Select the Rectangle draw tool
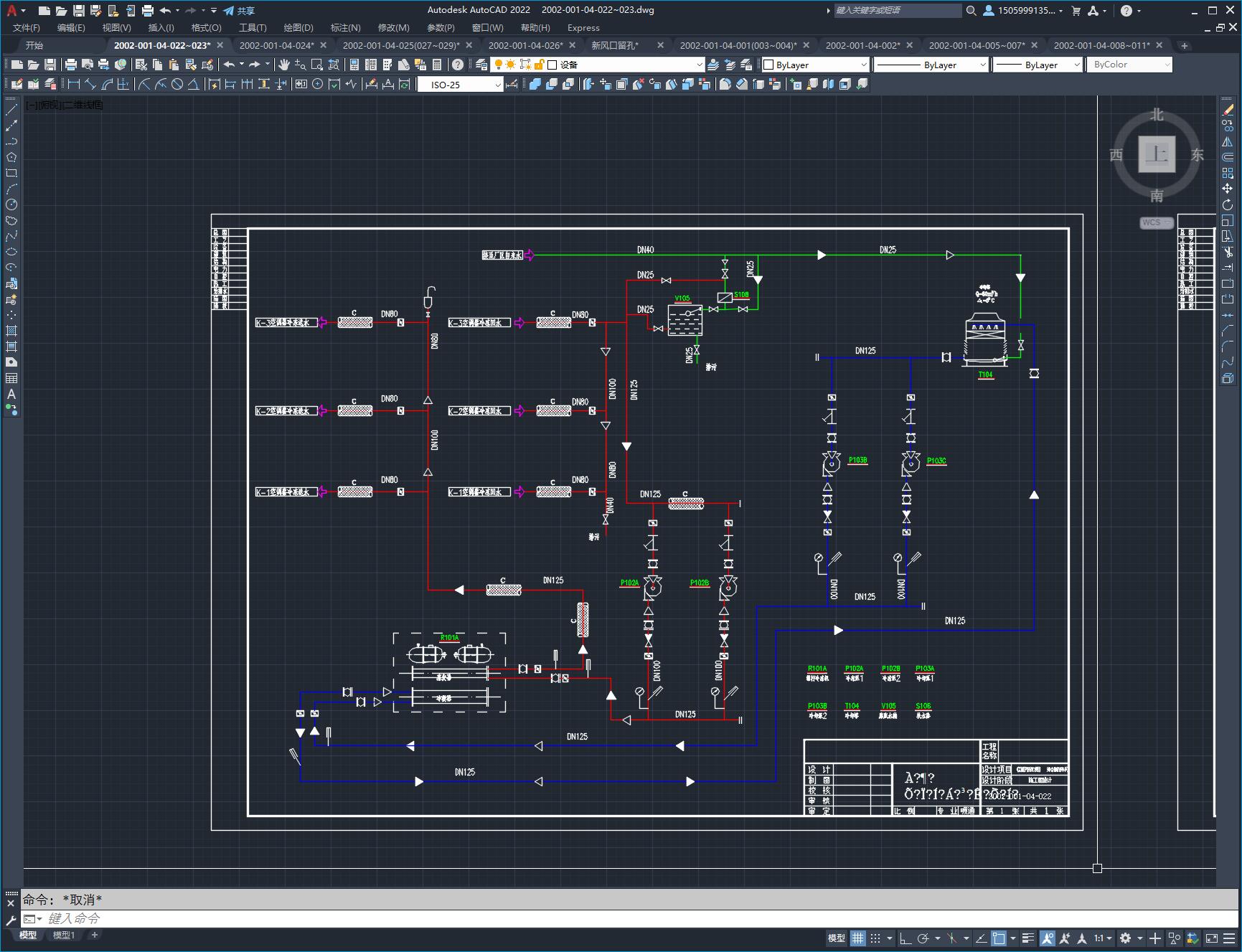1242x952 pixels. tap(11, 173)
